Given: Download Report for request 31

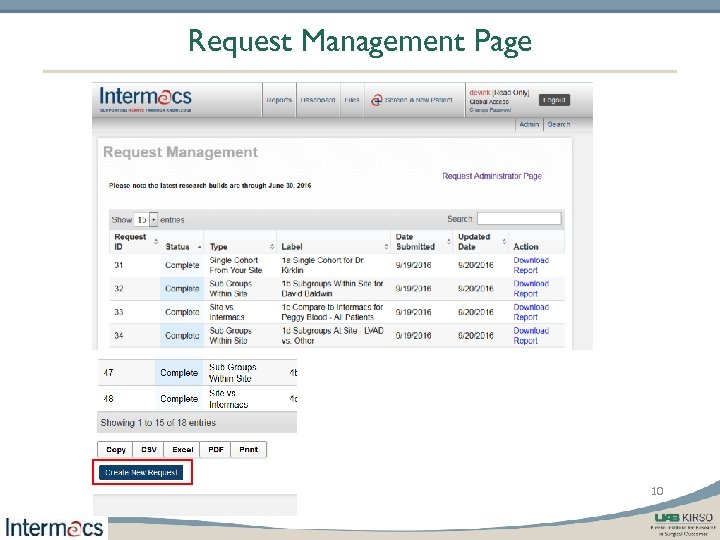Looking at the screenshot, I should coord(531,265).
